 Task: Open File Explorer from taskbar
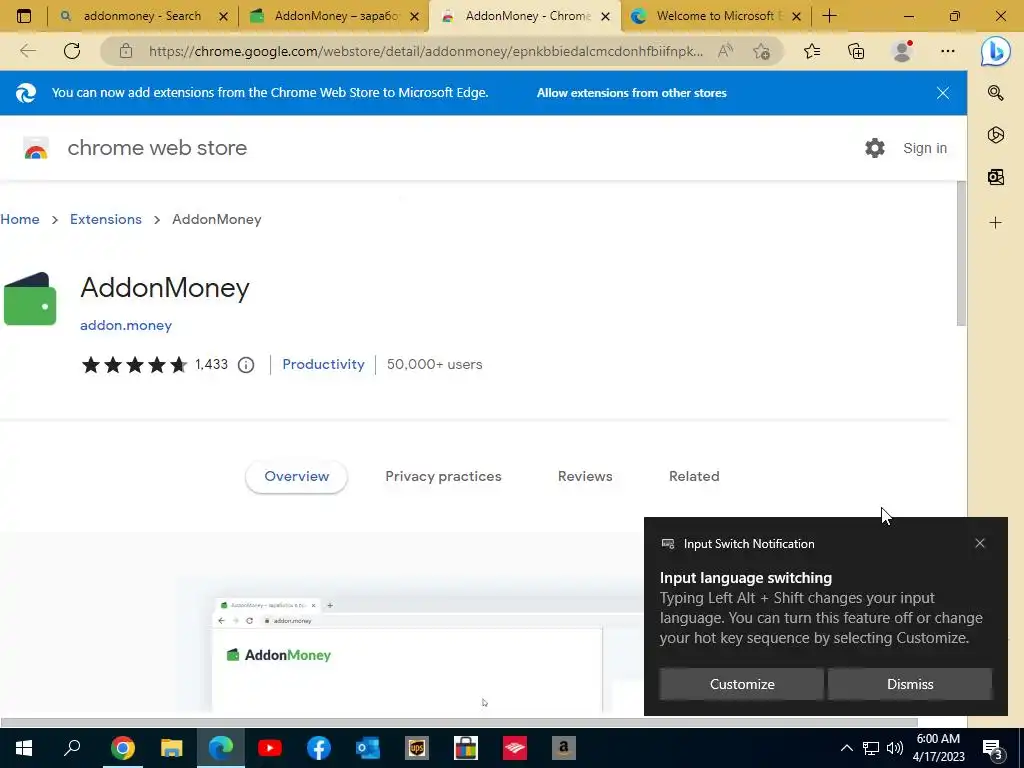click(172, 748)
